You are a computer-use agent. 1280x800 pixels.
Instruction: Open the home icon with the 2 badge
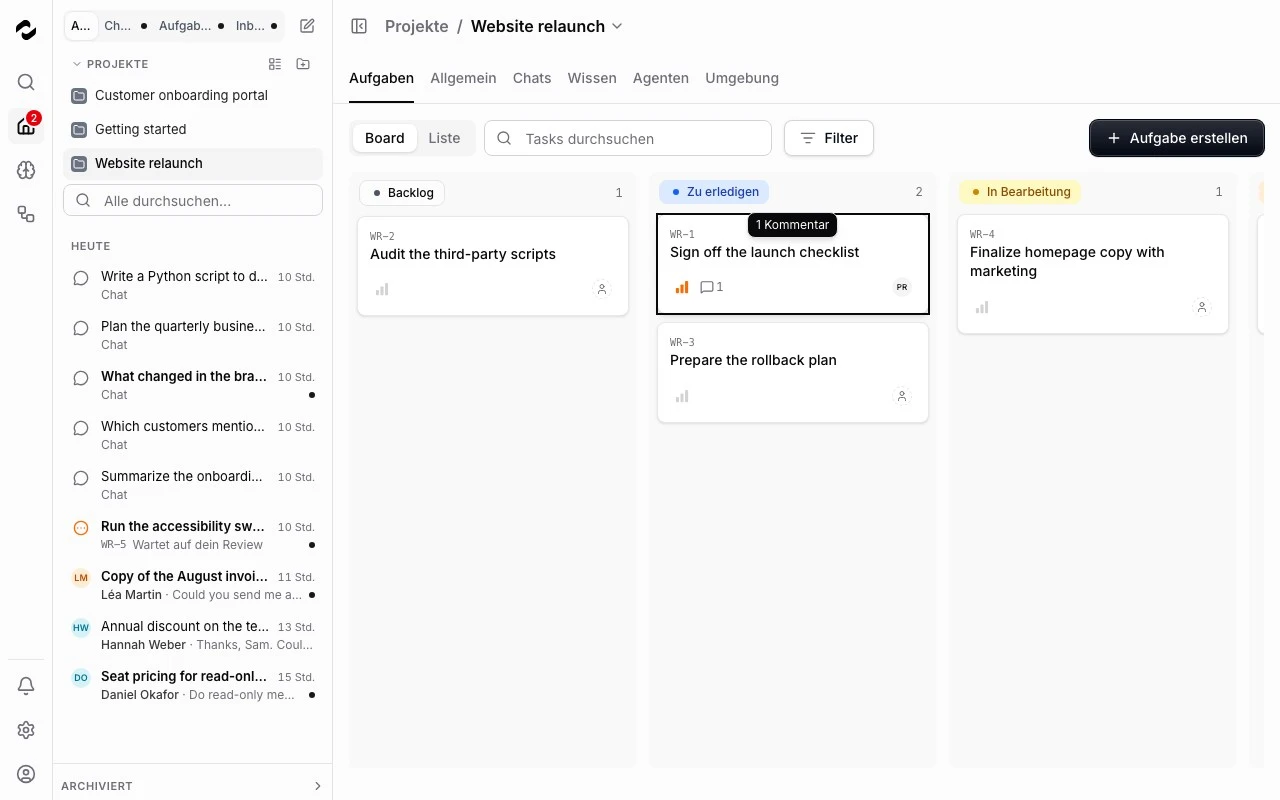(26, 126)
